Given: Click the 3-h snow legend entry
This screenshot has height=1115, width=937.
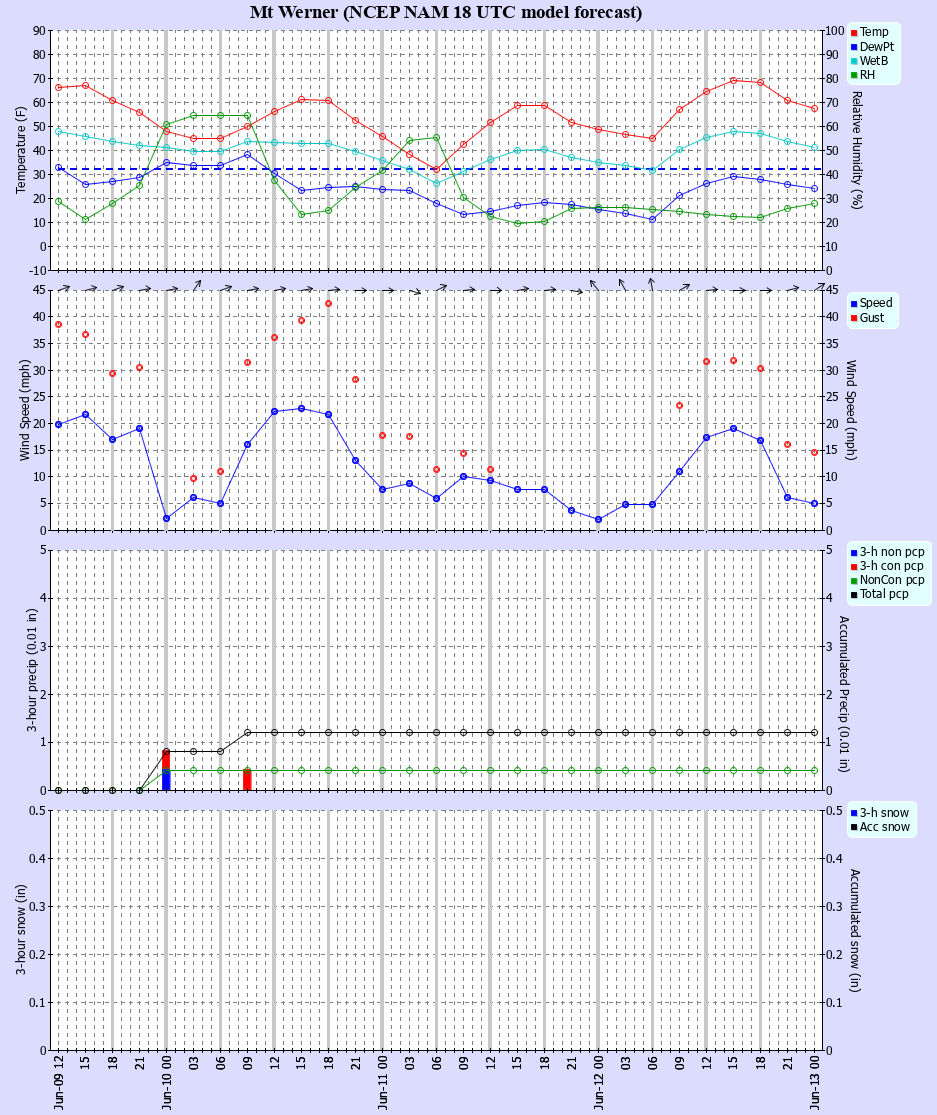Looking at the screenshot, I should pyautogui.click(x=879, y=813).
